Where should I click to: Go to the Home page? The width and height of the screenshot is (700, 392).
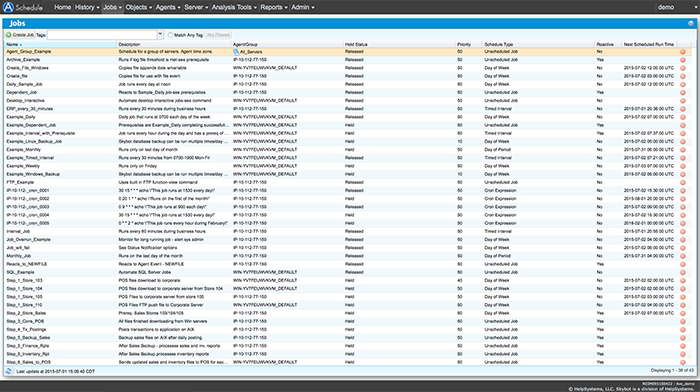[x=62, y=7]
